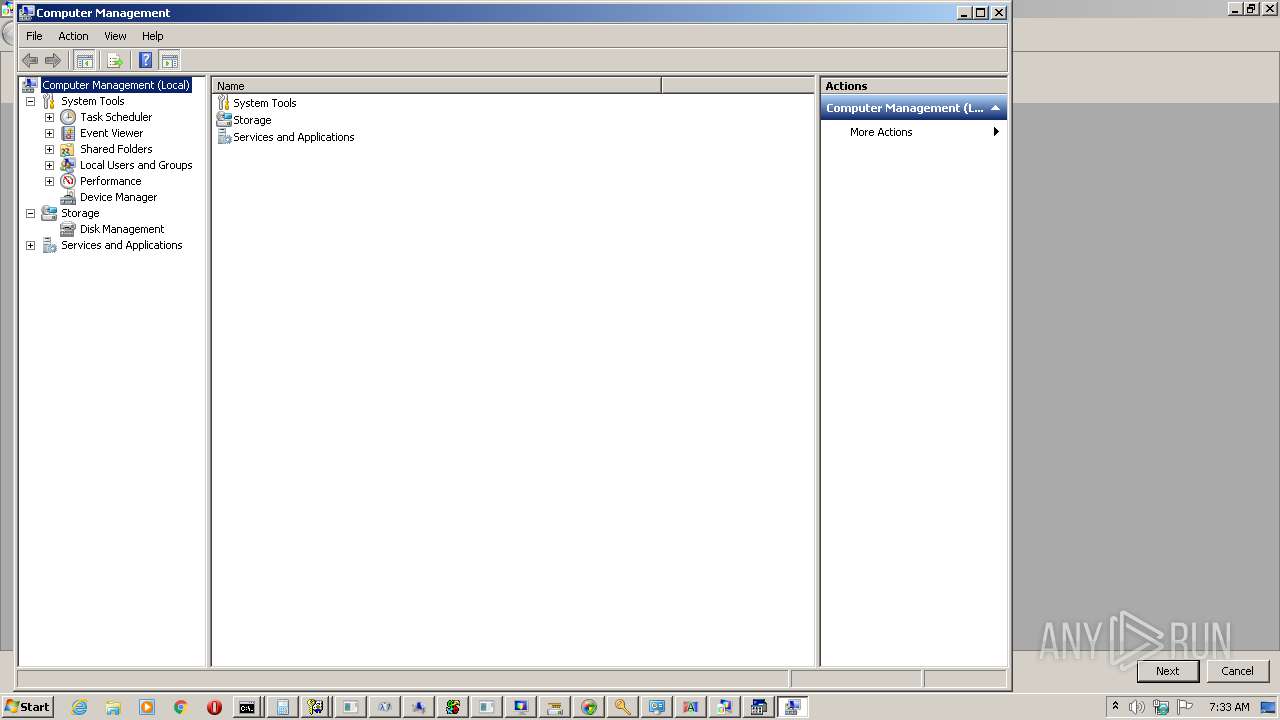Select Event Viewer icon in tree
This screenshot has height=720, width=1280.
click(x=68, y=133)
